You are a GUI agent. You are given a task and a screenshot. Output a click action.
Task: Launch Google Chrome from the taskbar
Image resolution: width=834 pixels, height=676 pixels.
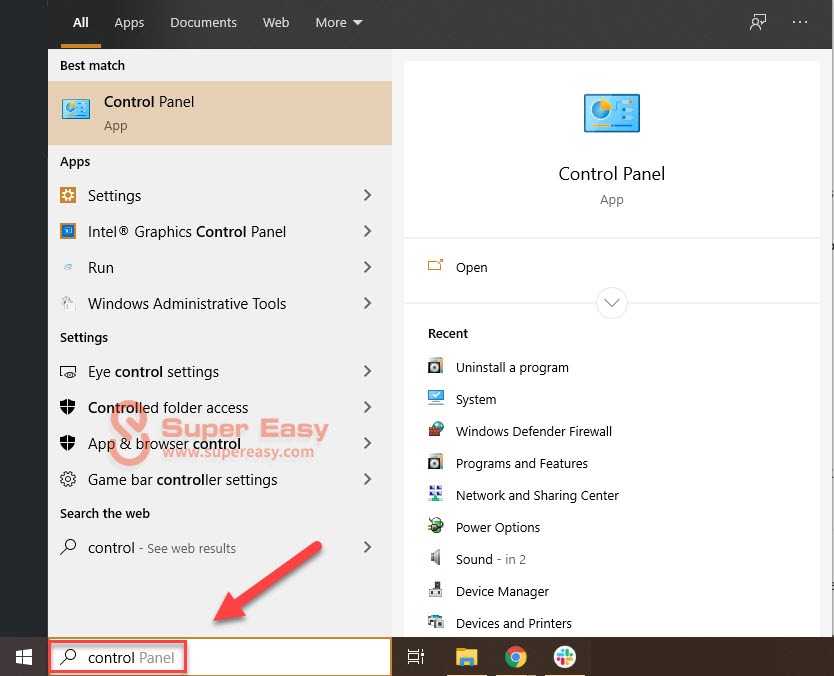(515, 657)
